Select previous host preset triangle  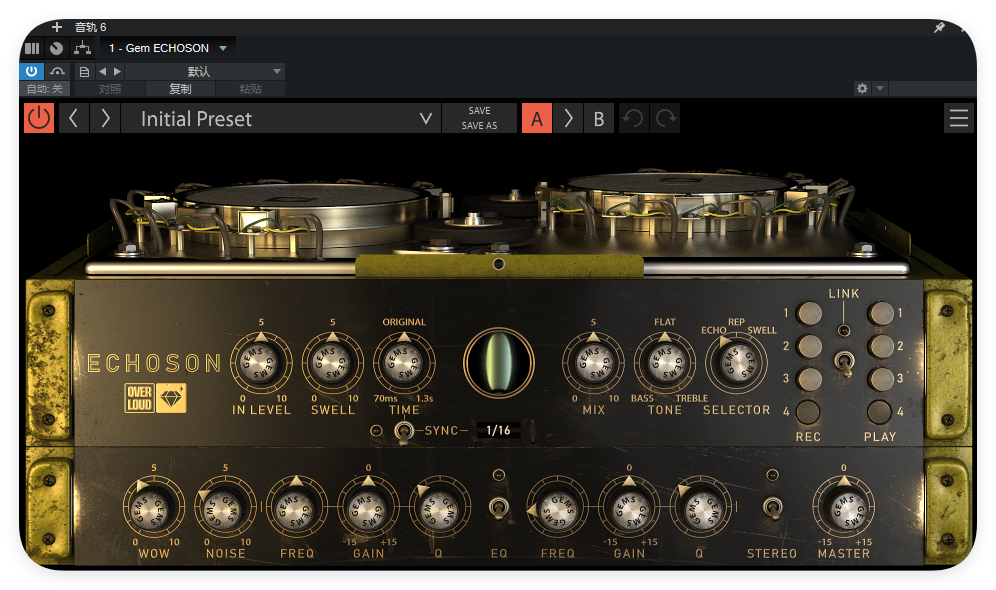tap(102, 72)
